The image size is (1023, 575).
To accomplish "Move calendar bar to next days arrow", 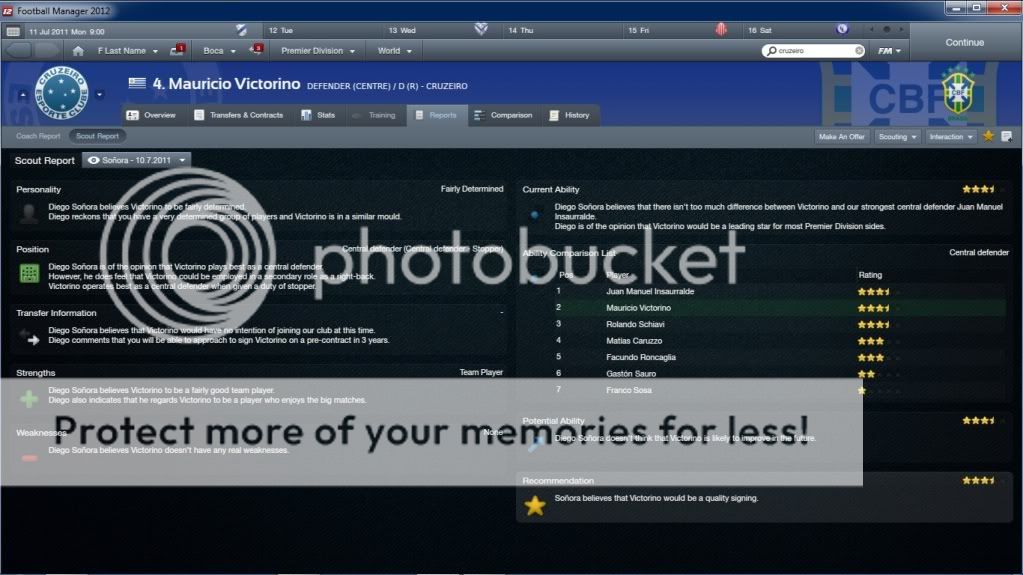I will (902, 29).
